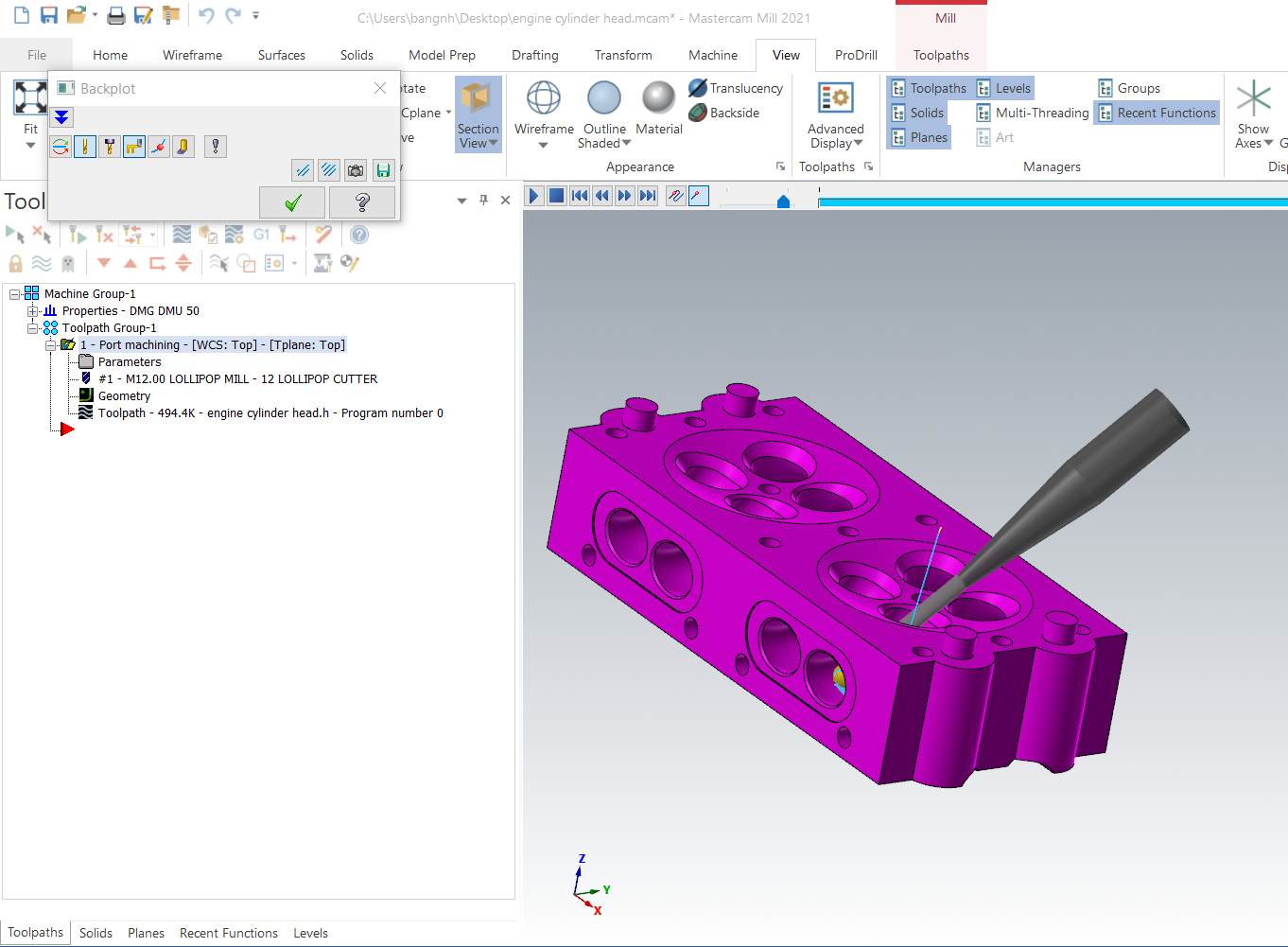Screen dimensions: 1288x947
Task: Step backward in the backplot
Action: [x=602, y=196]
